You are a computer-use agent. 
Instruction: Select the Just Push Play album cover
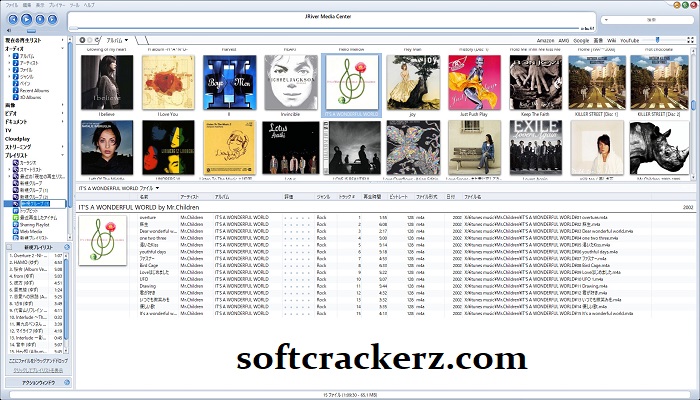pos(474,82)
